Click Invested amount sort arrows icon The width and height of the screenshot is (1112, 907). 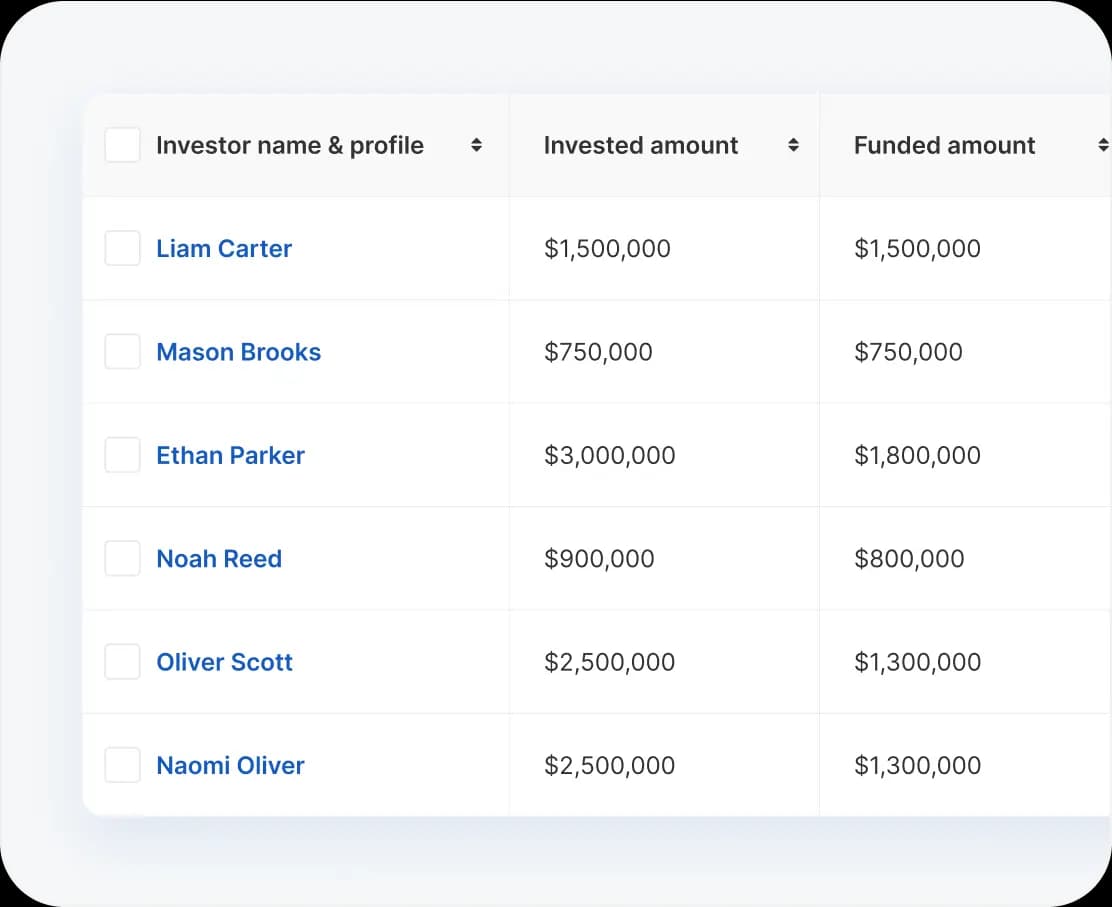click(793, 146)
